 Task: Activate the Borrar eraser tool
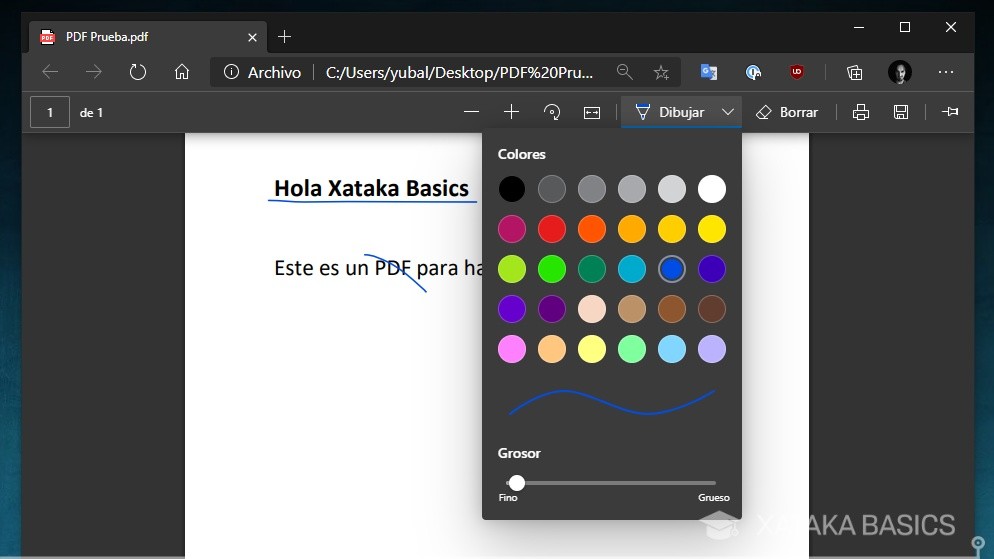click(x=787, y=112)
